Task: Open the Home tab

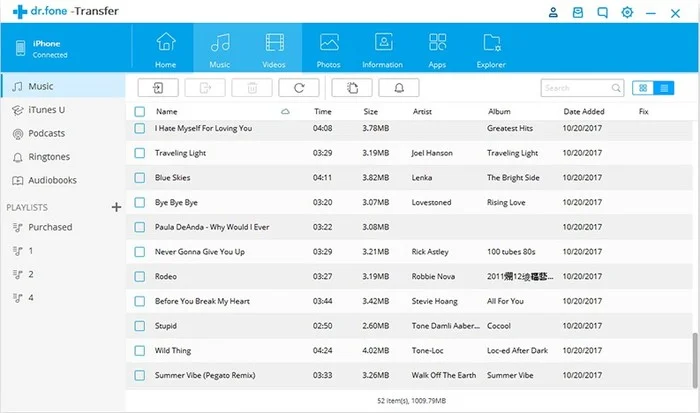Action: coord(165,48)
